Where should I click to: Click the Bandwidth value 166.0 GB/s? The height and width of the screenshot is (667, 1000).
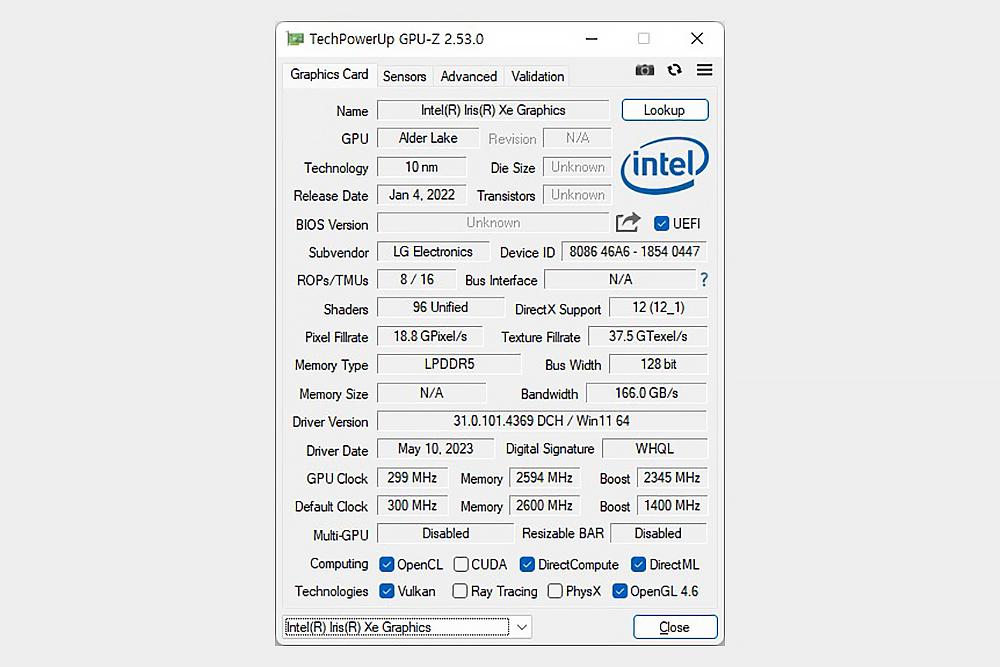646,393
